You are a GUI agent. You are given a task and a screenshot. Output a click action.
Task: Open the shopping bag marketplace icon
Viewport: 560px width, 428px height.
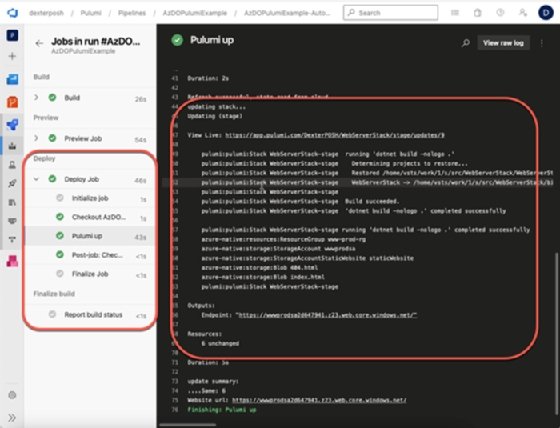click(x=478, y=13)
